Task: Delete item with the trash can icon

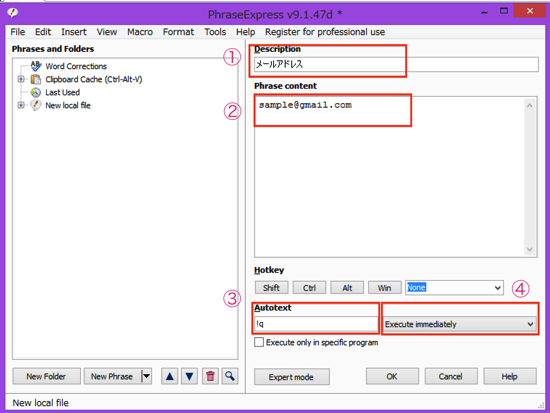Action: [x=210, y=377]
